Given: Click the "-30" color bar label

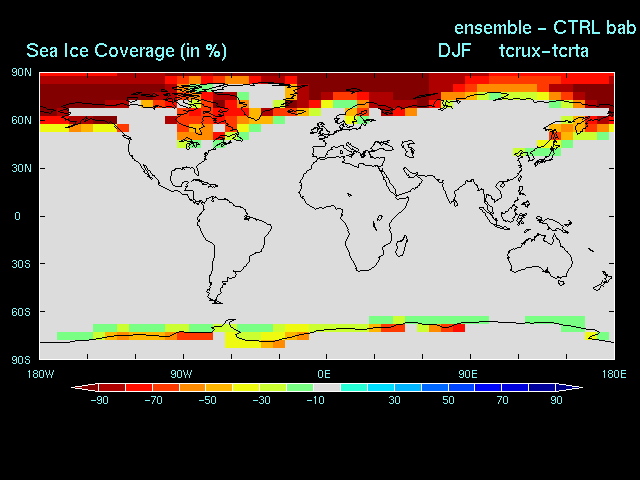Looking at the screenshot, I should [262, 400].
